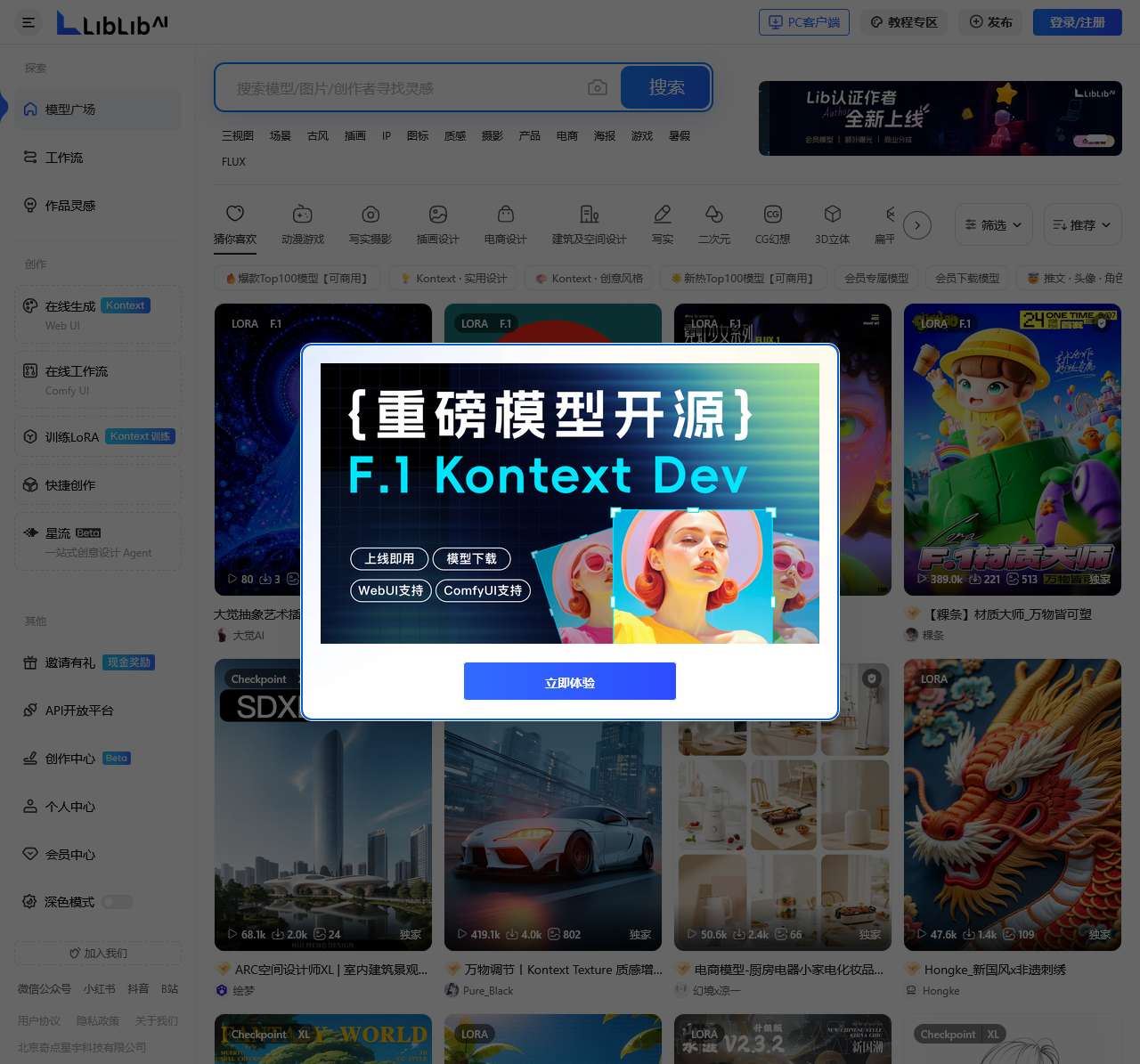The width and height of the screenshot is (1140, 1064).
Task: Select the 爆款Top100模型 filter chip
Action: point(297,279)
